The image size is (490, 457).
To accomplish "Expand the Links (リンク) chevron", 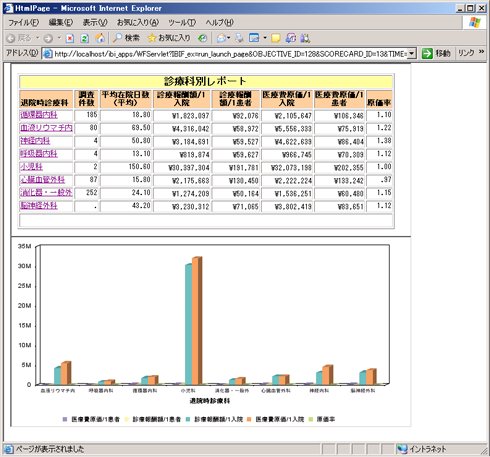I will tap(481, 52).
